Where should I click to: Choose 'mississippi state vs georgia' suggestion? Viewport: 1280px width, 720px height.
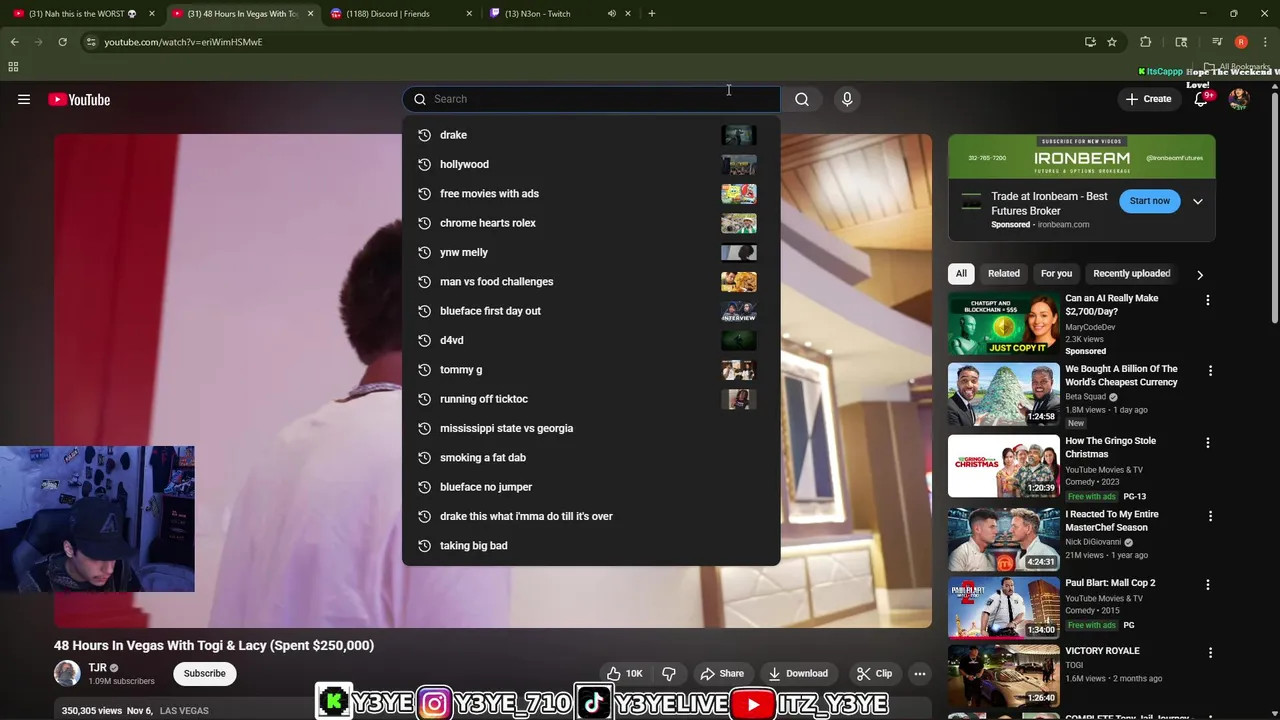[x=590, y=428]
